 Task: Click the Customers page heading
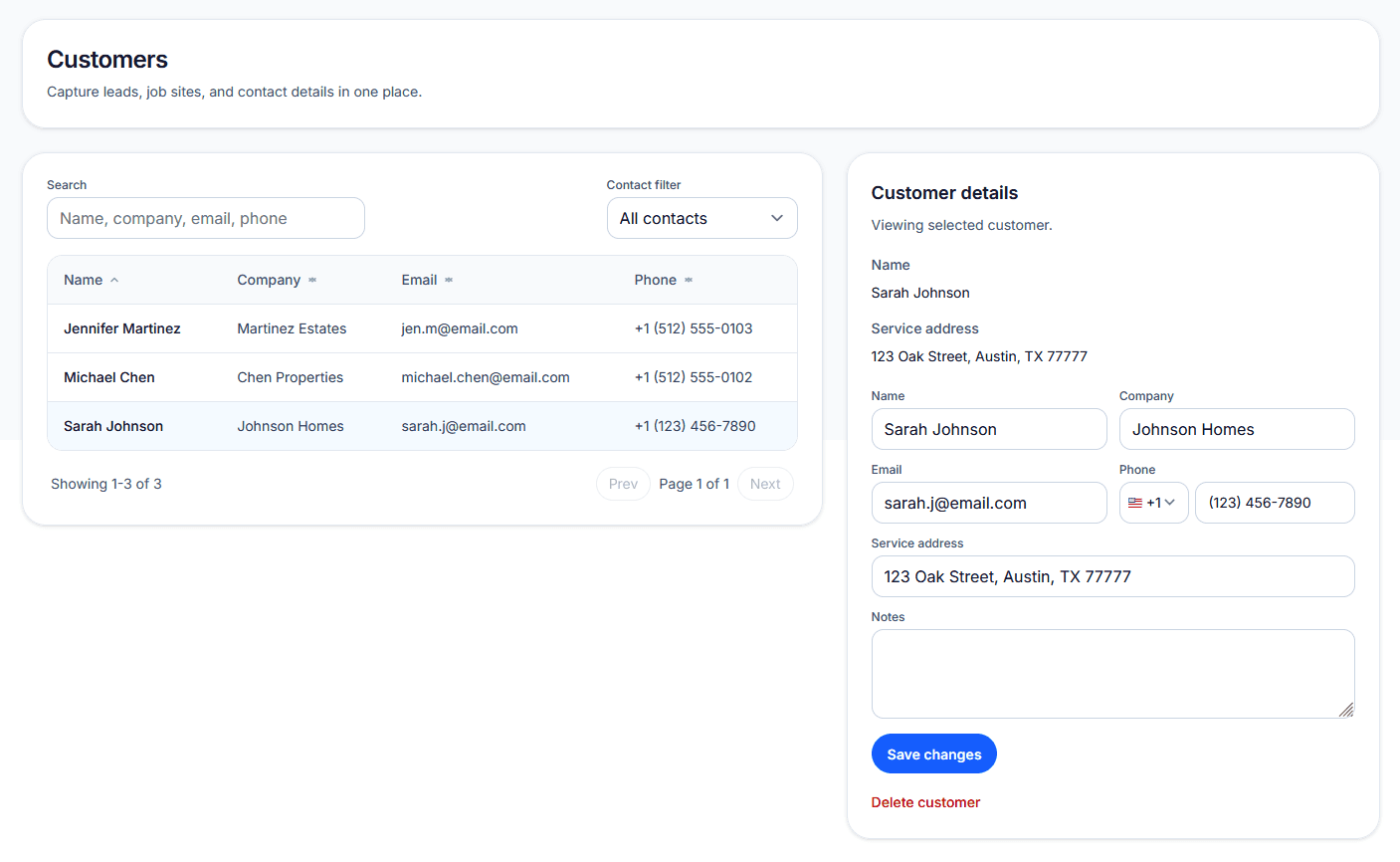click(x=107, y=60)
